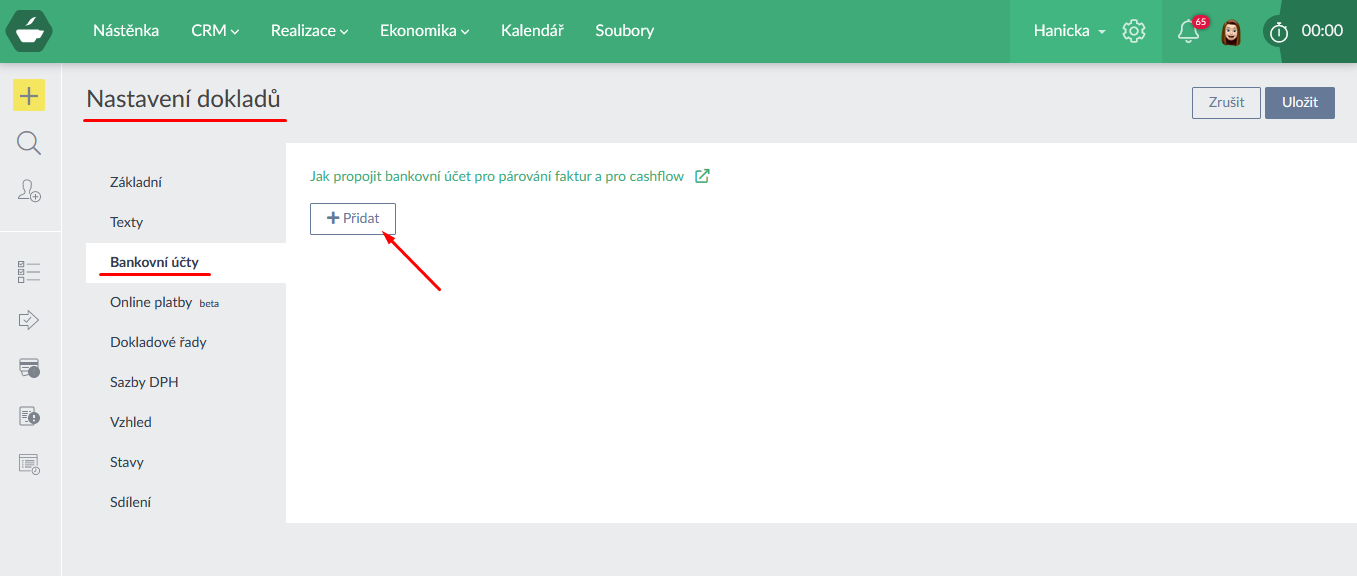Click the Přidat button
Viewport: 1357px width, 576px height.
click(353, 219)
